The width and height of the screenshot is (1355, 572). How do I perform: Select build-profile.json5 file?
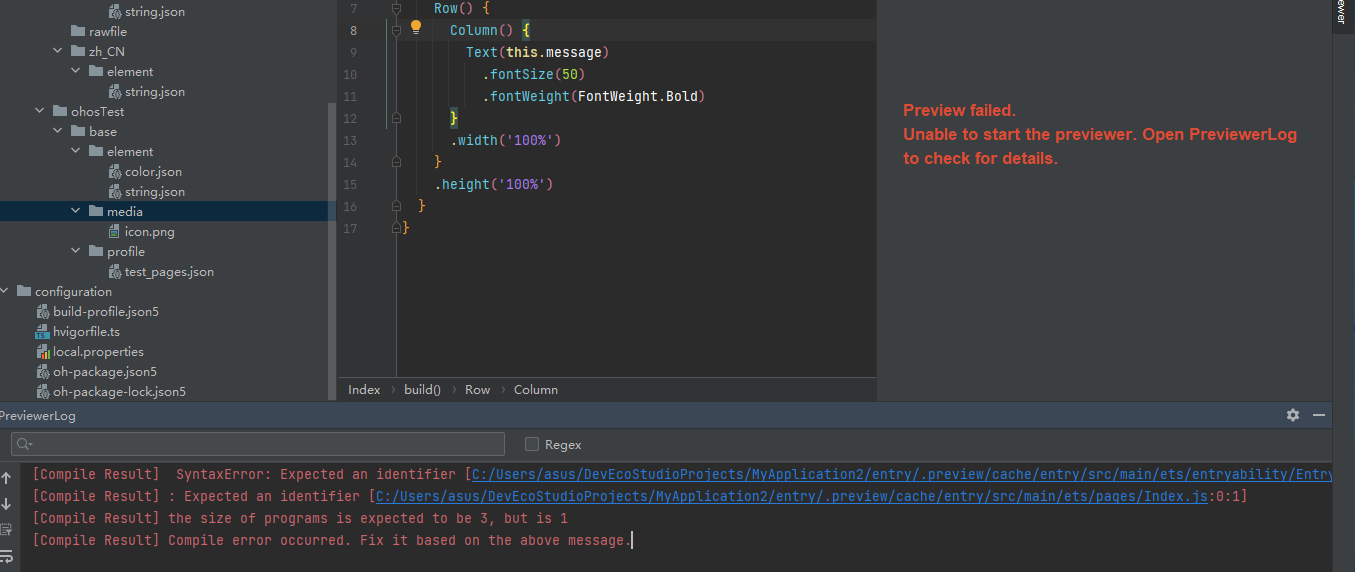click(106, 311)
